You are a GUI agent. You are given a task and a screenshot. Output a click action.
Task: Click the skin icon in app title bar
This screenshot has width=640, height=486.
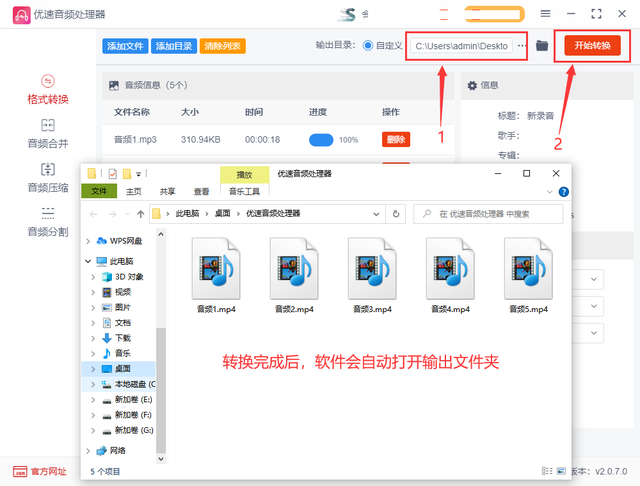point(365,14)
